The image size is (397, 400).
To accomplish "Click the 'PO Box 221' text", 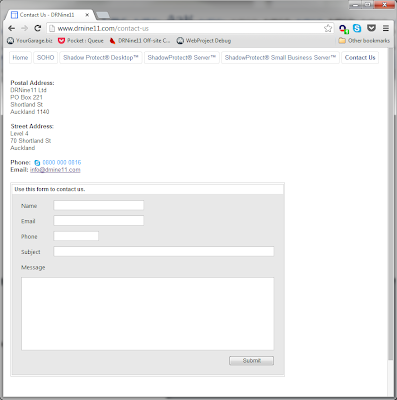I will tap(27, 97).
